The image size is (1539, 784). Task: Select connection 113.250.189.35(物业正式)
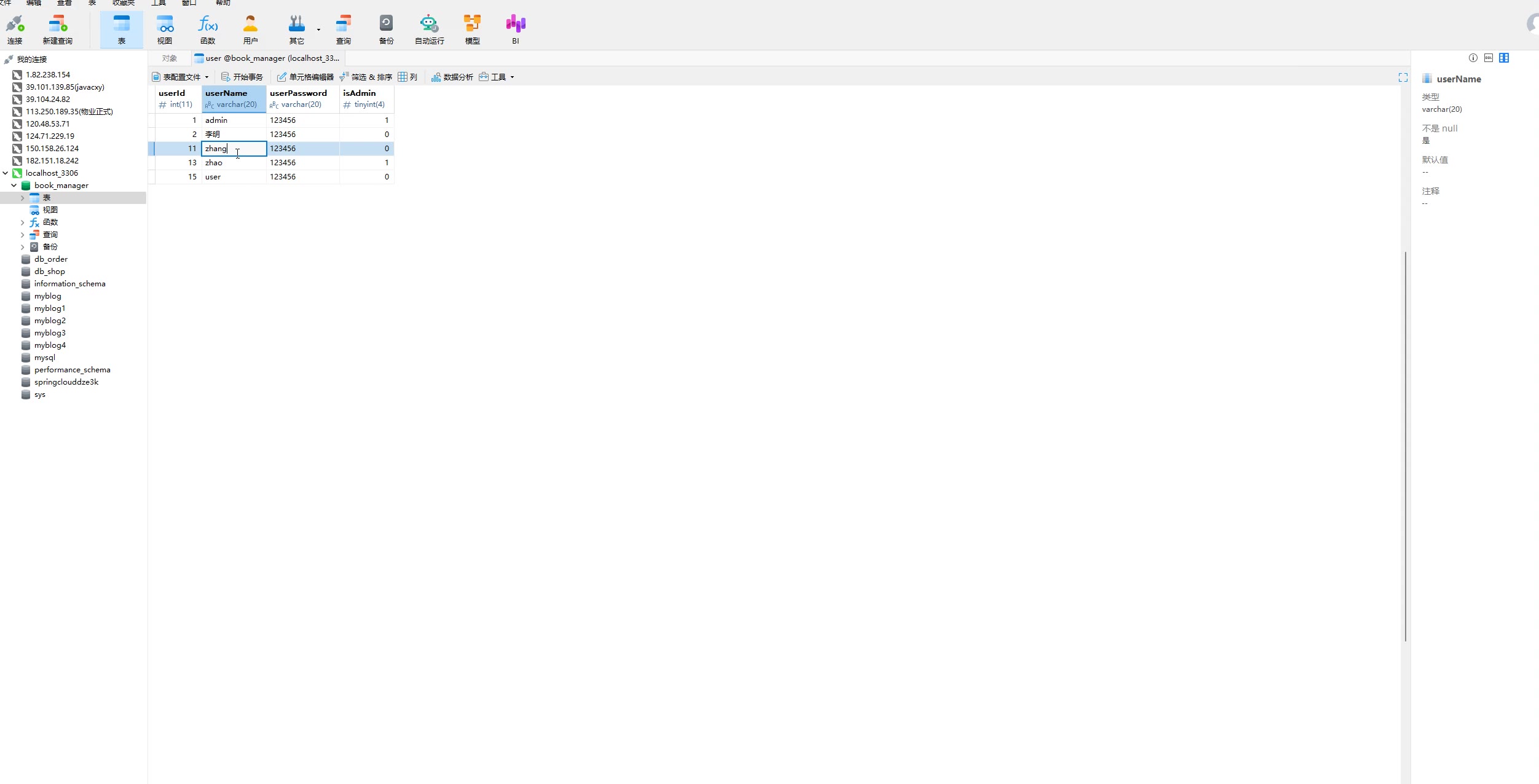69,112
